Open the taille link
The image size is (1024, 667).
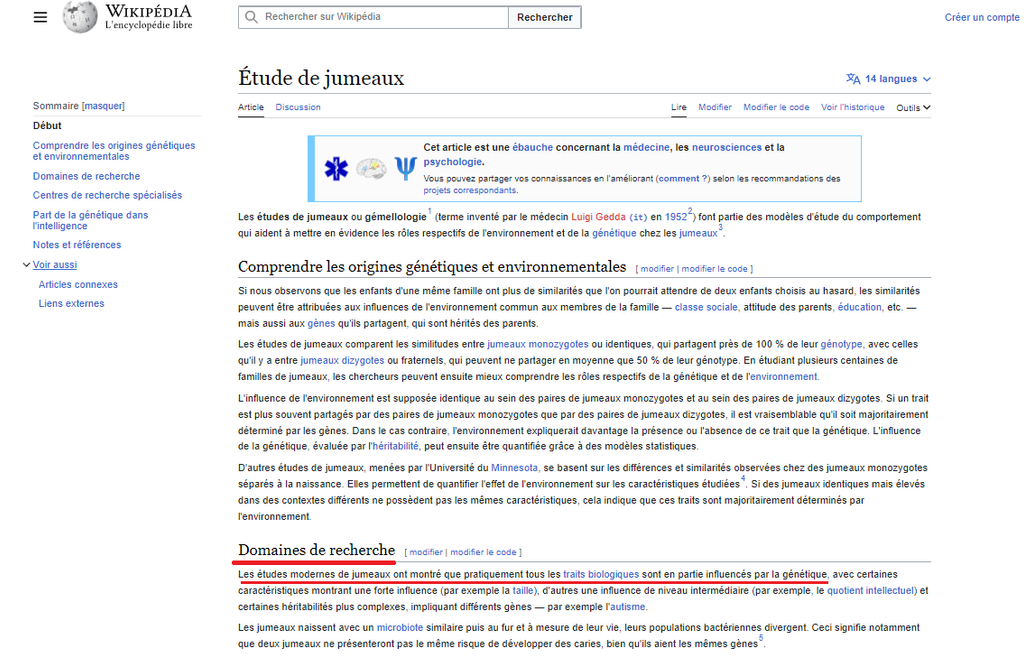[523, 591]
